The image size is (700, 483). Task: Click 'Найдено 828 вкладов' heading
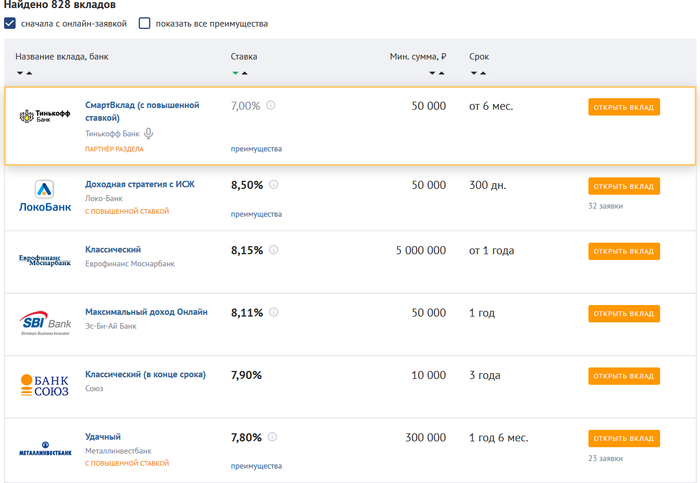click(x=60, y=5)
